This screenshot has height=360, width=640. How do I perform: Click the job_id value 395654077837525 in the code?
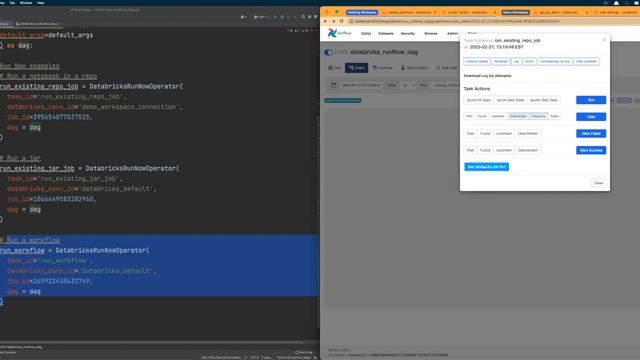point(61,117)
